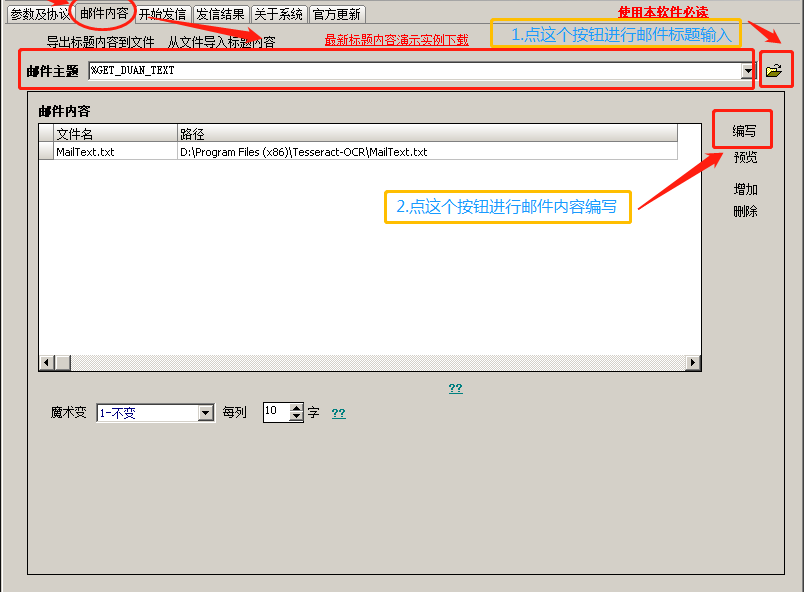Select the MailText.txt file name cell
804x592 pixels.
(x=115, y=152)
